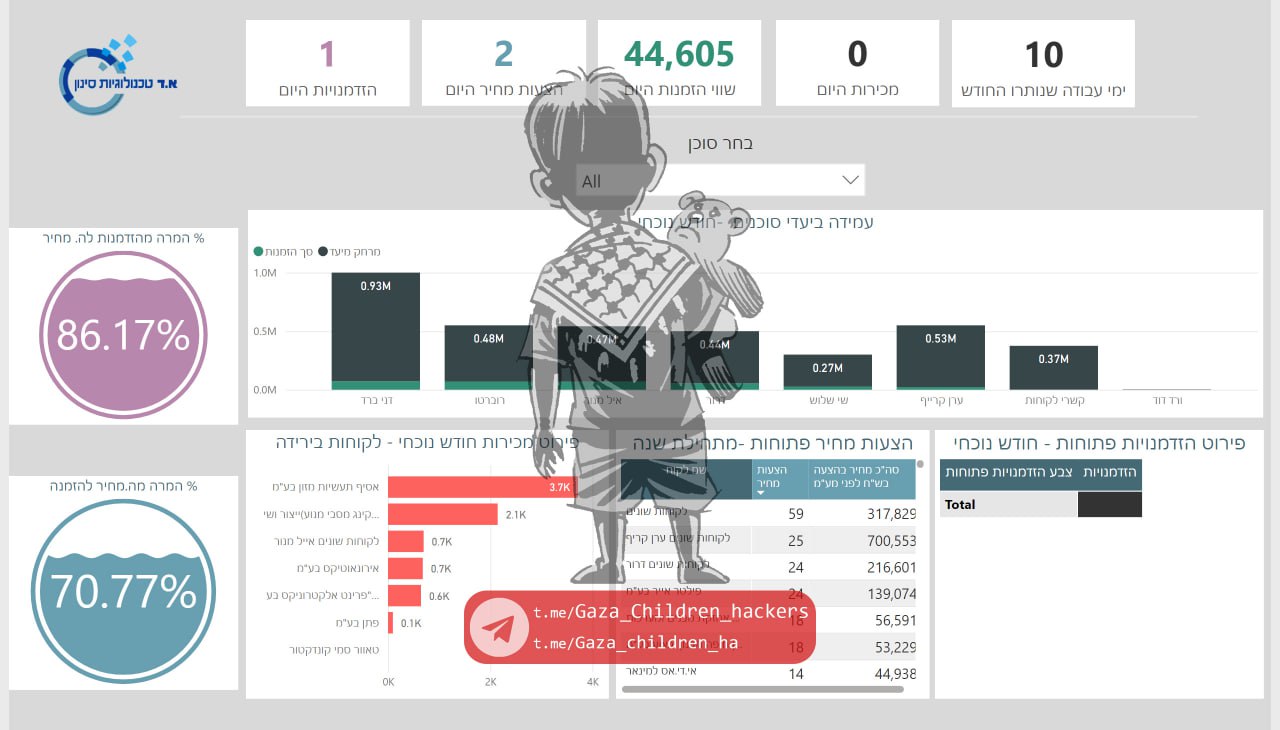Select the שי שלוש bar labeled 0.27M
Viewport: 1280px width, 730px height.
[x=827, y=371]
